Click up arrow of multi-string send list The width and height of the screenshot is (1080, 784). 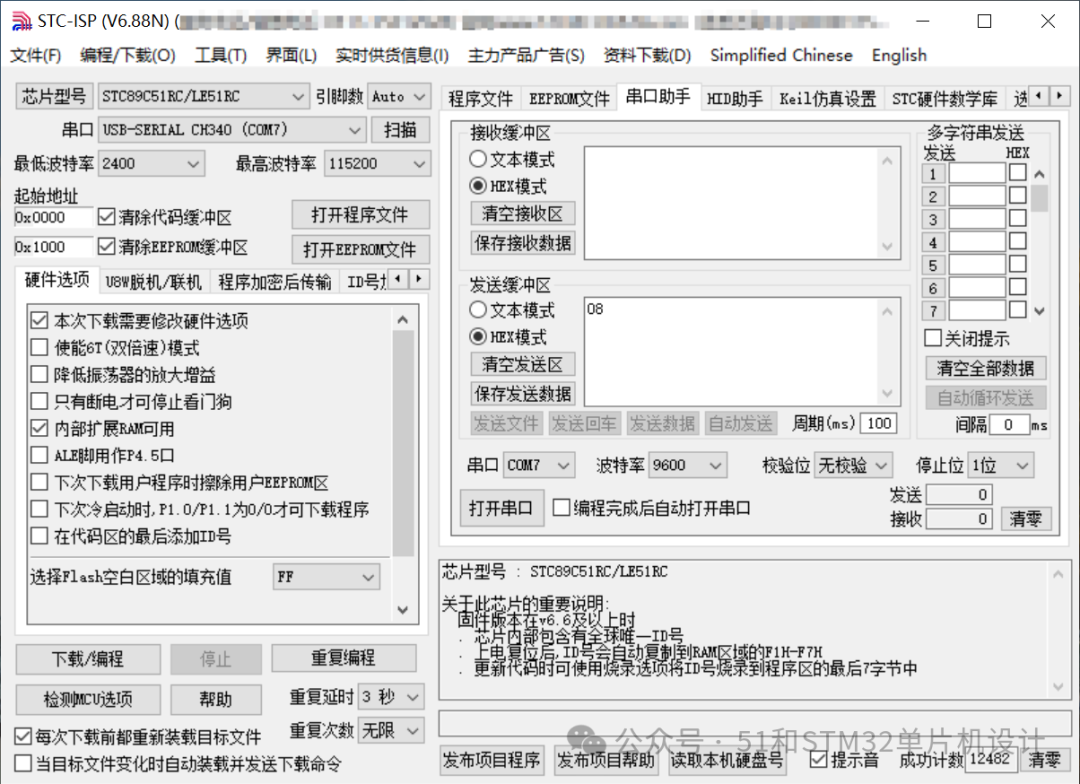click(1039, 174)
